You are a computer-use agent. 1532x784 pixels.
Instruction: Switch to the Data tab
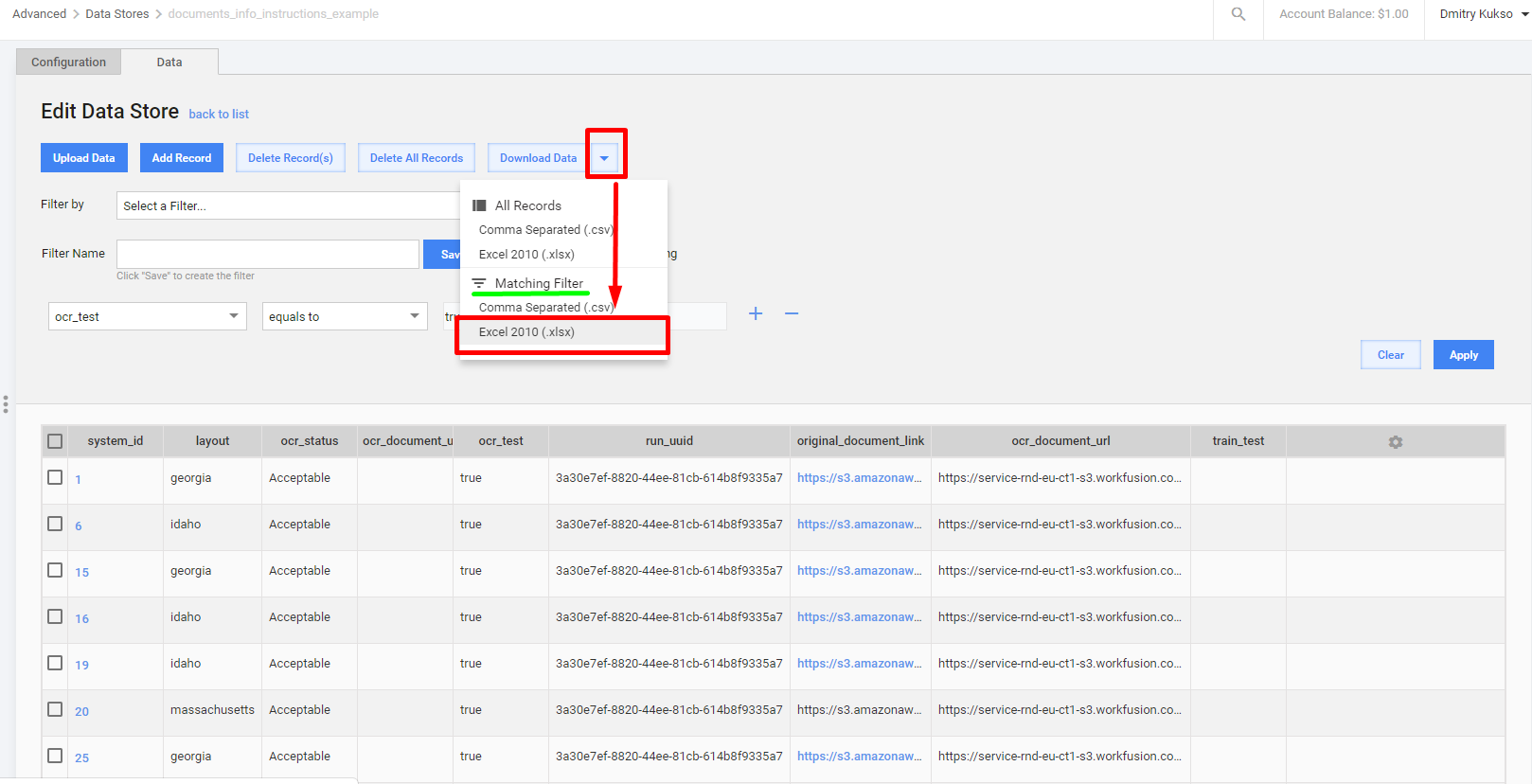[x=169, y=62]
